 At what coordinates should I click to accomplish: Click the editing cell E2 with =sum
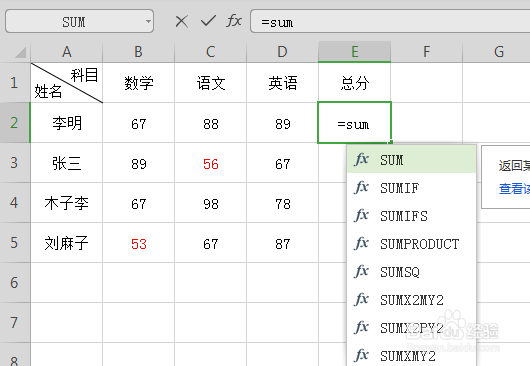point(354,123)
